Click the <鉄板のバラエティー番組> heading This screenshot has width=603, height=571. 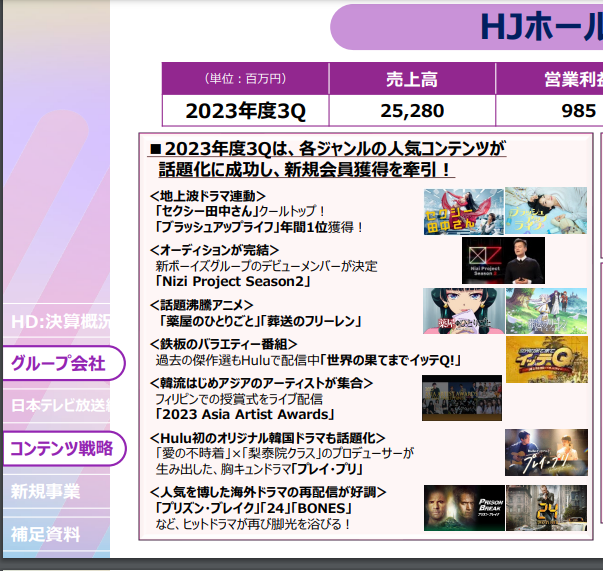coord(223,344)
